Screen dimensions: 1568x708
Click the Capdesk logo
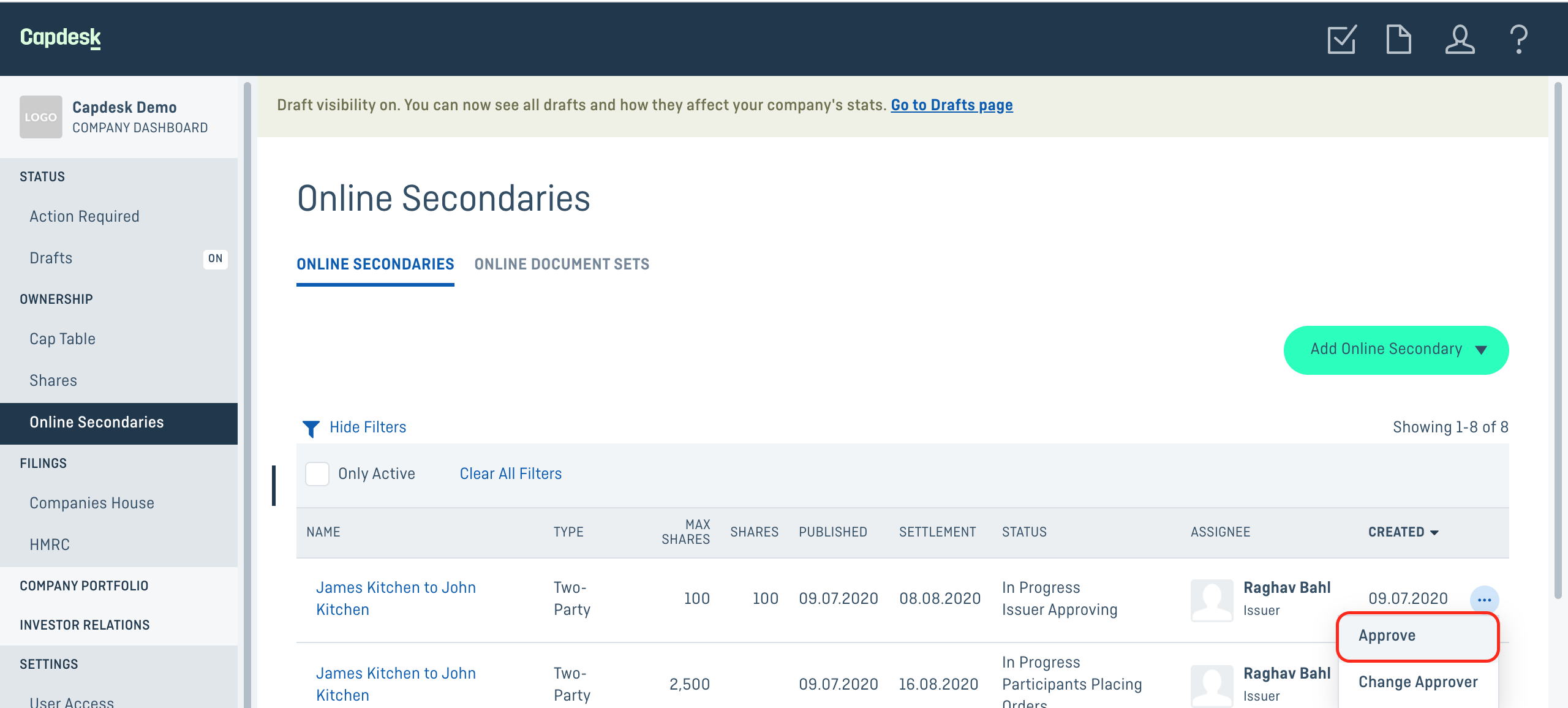[61, 38]
